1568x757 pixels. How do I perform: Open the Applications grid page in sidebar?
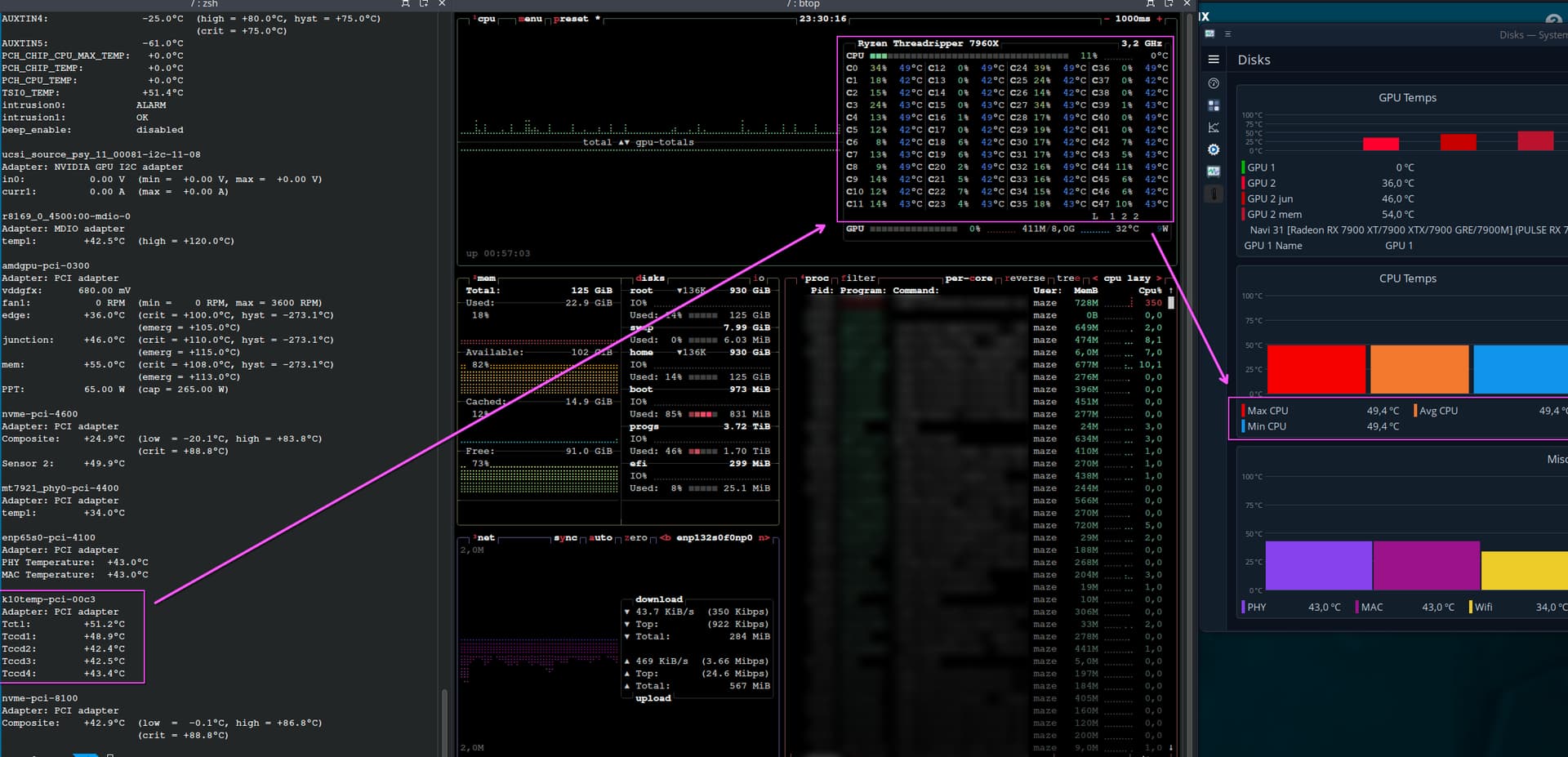click(x=1214, y=105)
